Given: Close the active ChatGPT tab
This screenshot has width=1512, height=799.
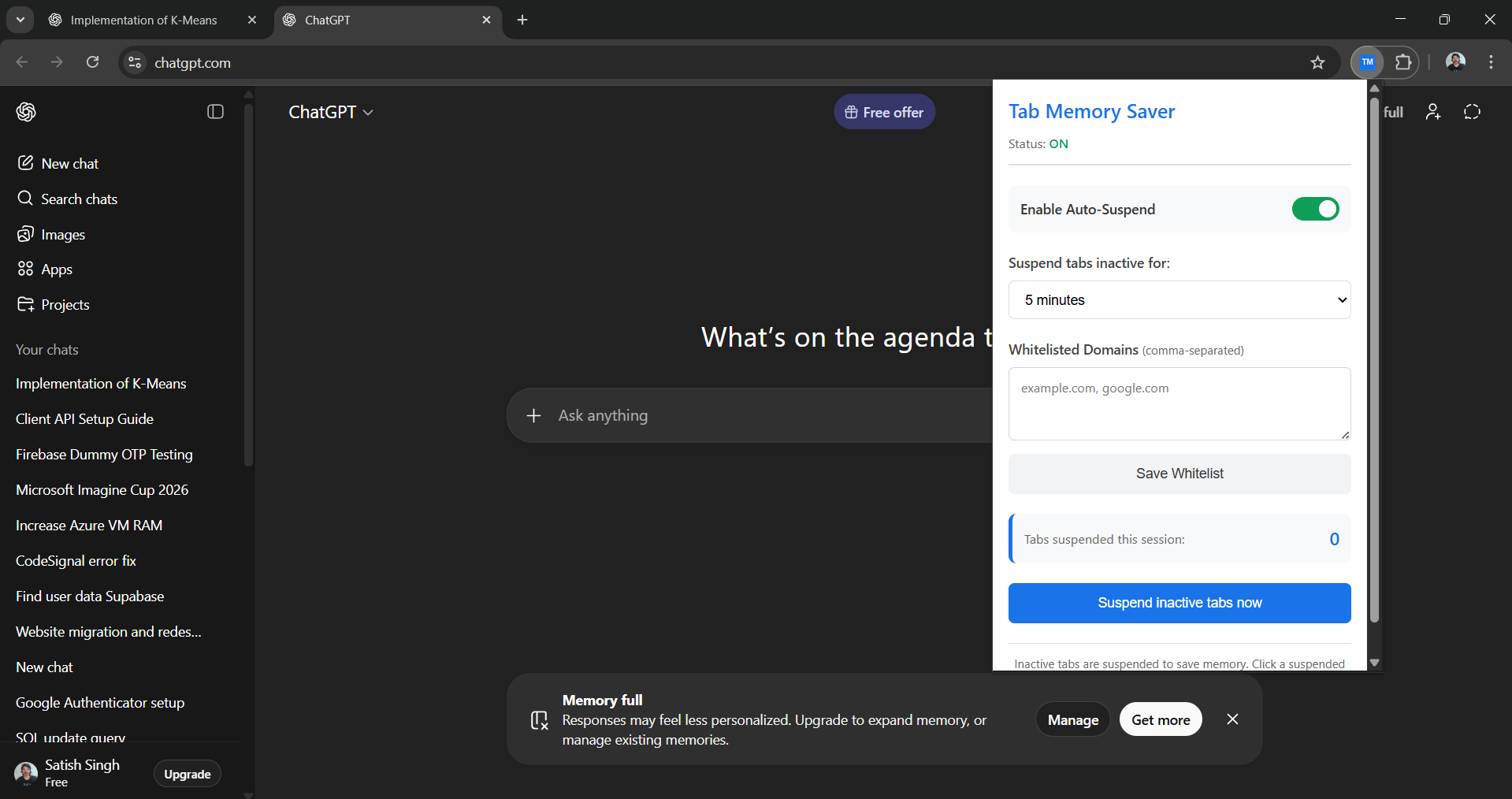Looking at the screenshot, I should point(486,20).
